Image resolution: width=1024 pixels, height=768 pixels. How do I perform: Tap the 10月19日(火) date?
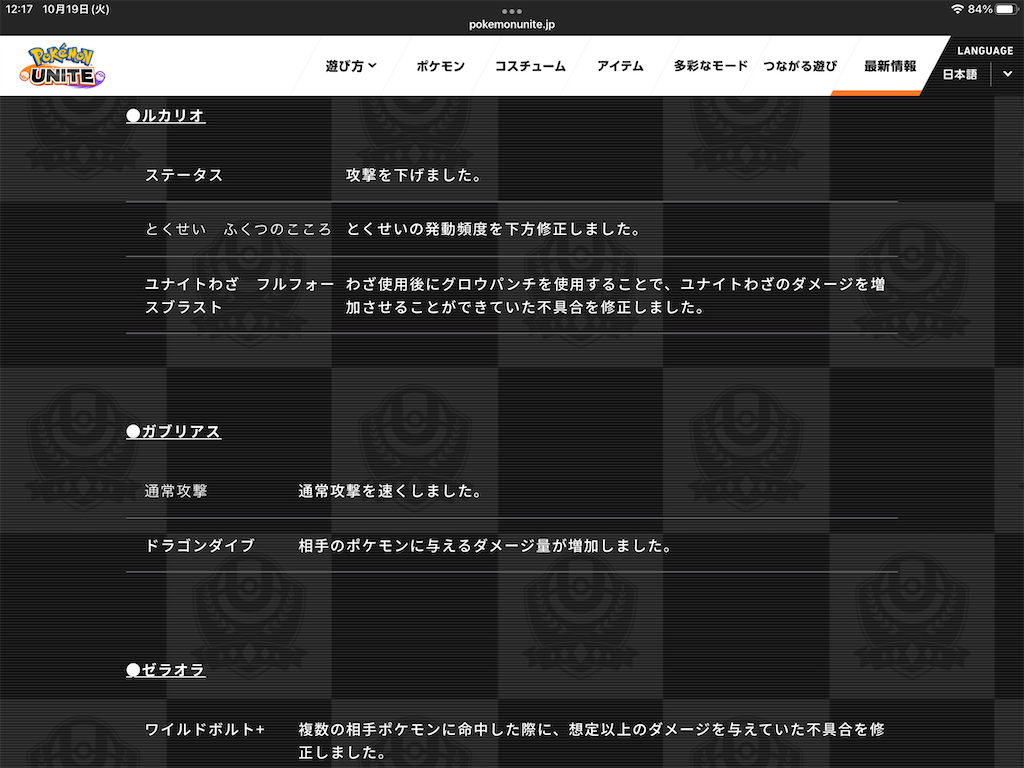76,9
